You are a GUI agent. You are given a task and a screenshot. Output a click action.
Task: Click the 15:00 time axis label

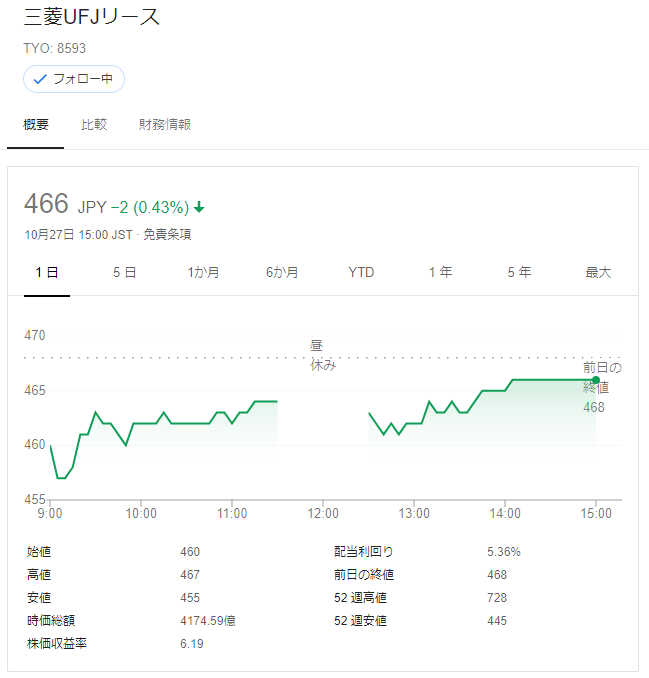pos(596,513)
